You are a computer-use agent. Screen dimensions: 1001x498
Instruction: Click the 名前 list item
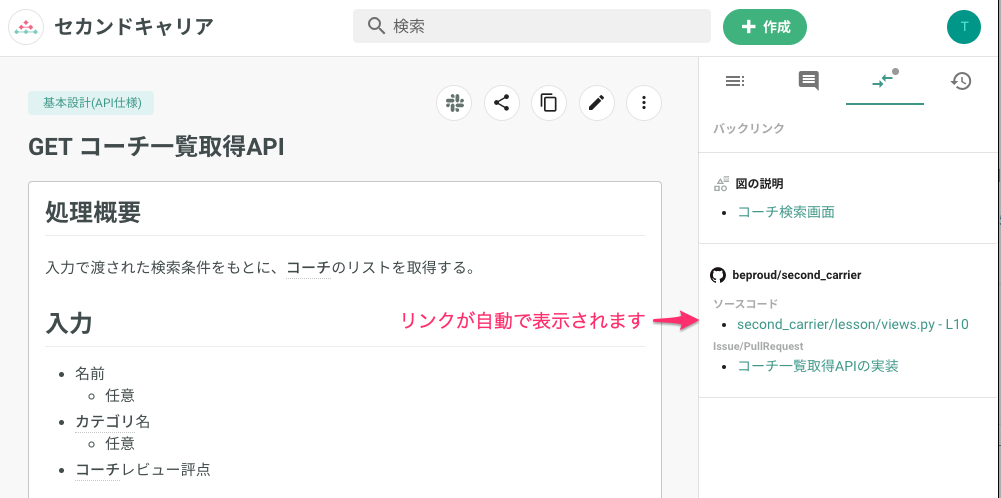(90, 374)
